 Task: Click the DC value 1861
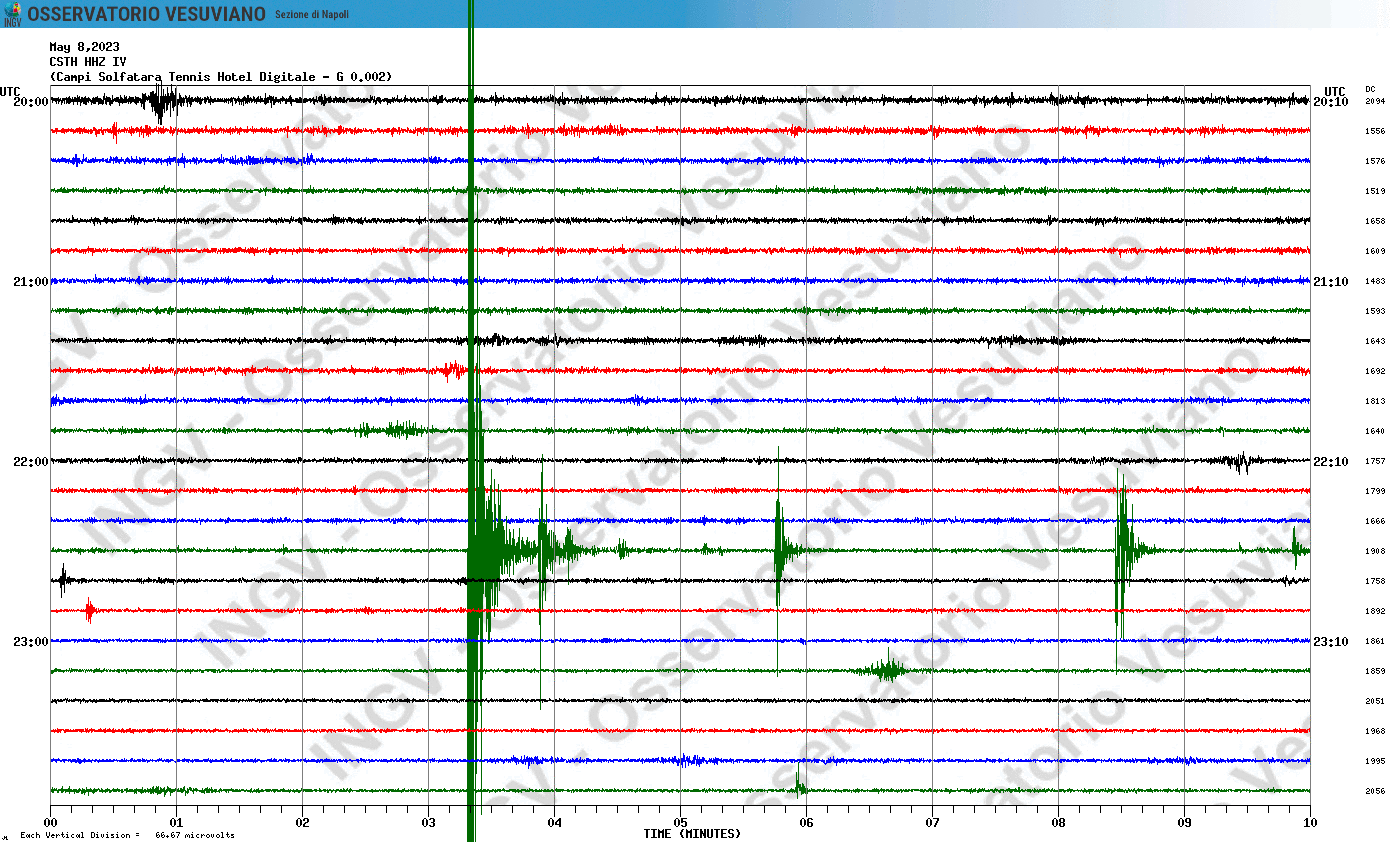(x=1375, y=641)
